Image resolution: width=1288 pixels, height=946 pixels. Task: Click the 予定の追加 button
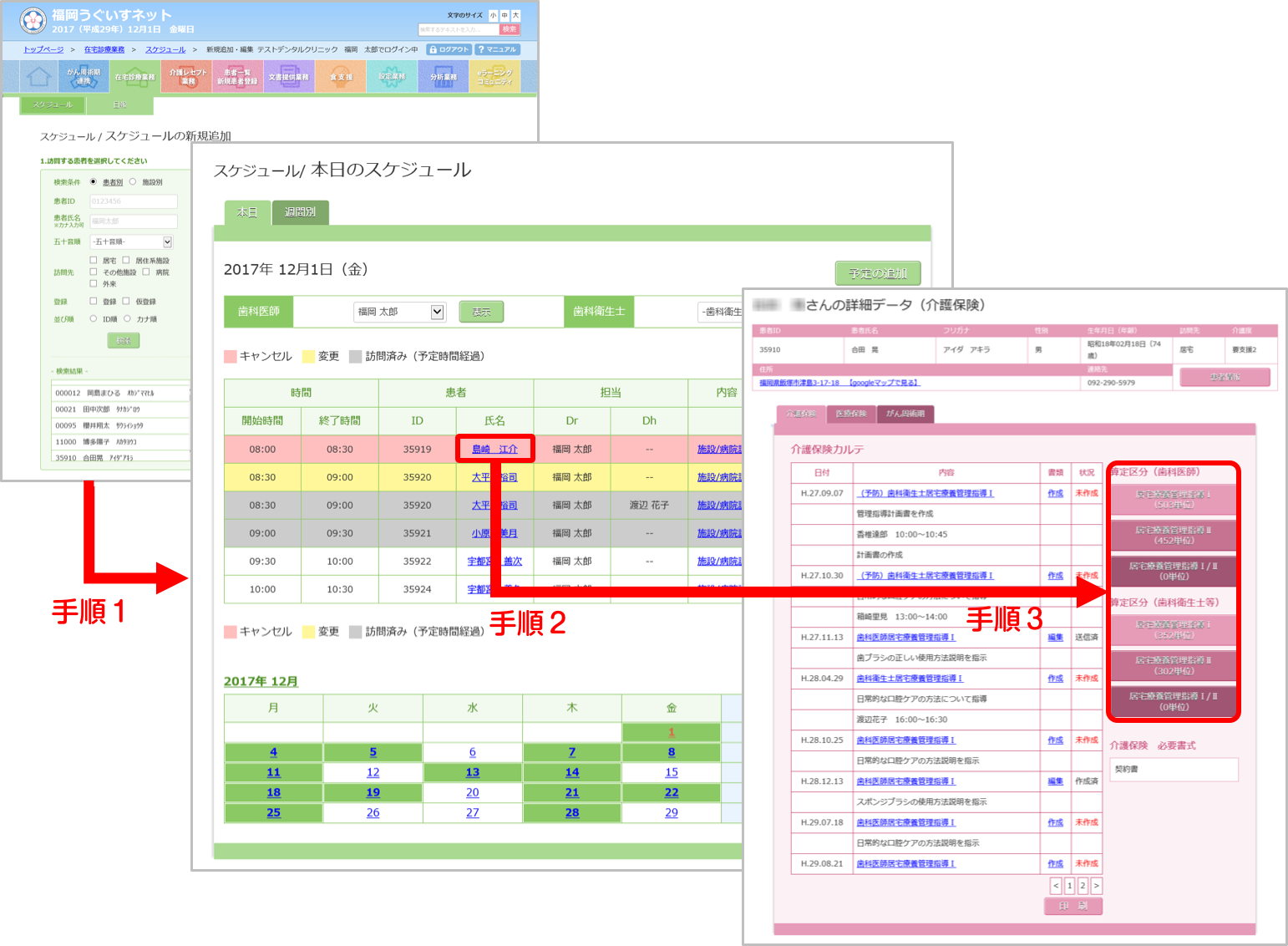(878, 273)
